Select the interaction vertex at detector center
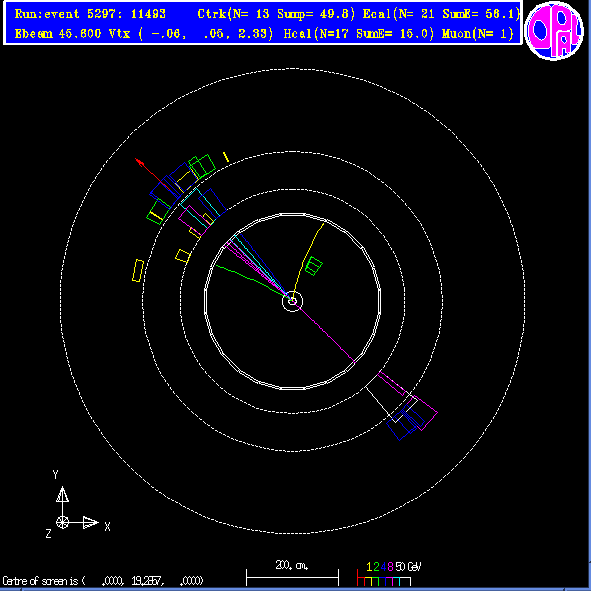 point(292,301)
